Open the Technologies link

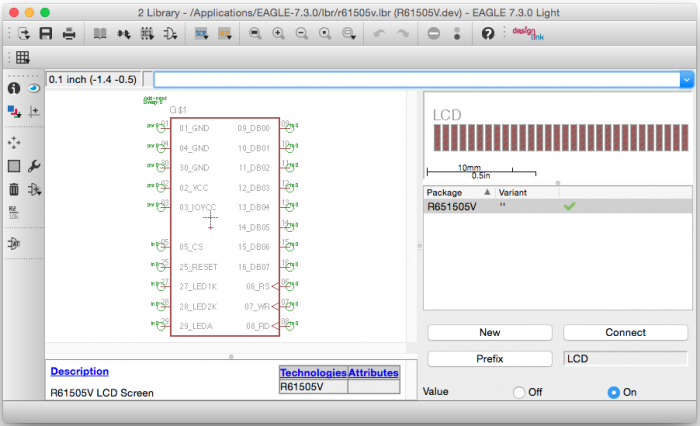point(313,372)
